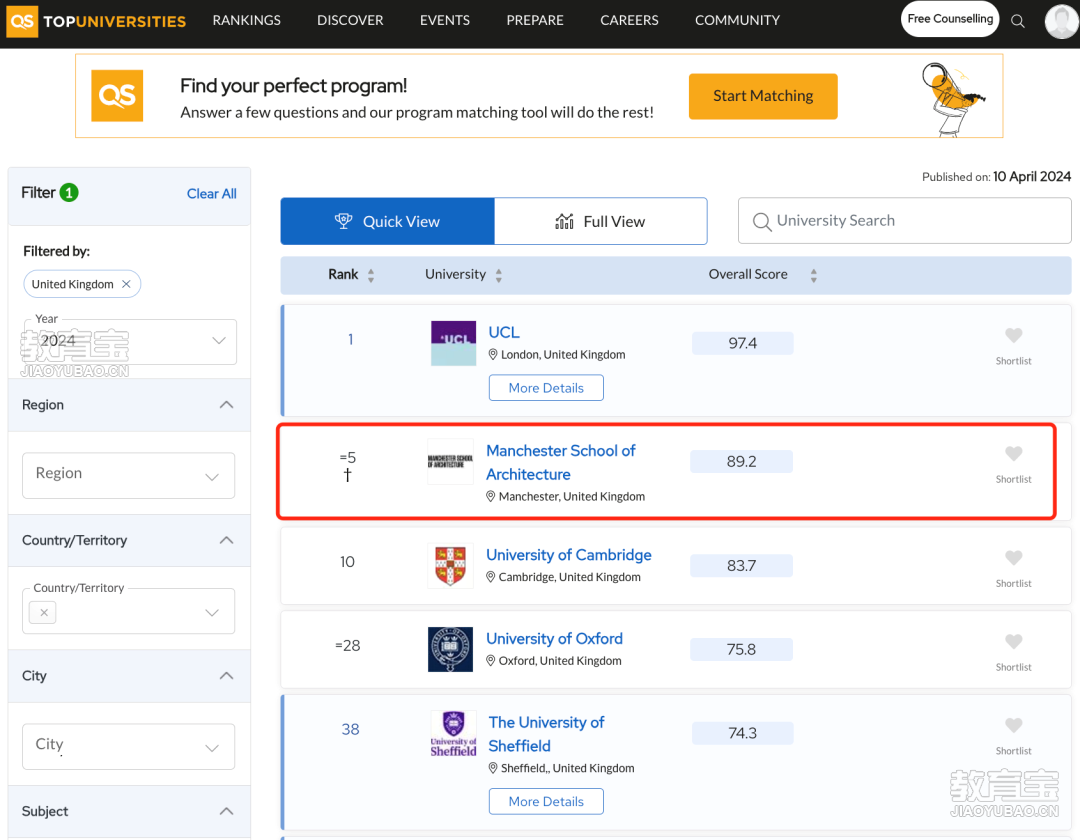Remove the United Kingdom filter chip

pos(126,284)
